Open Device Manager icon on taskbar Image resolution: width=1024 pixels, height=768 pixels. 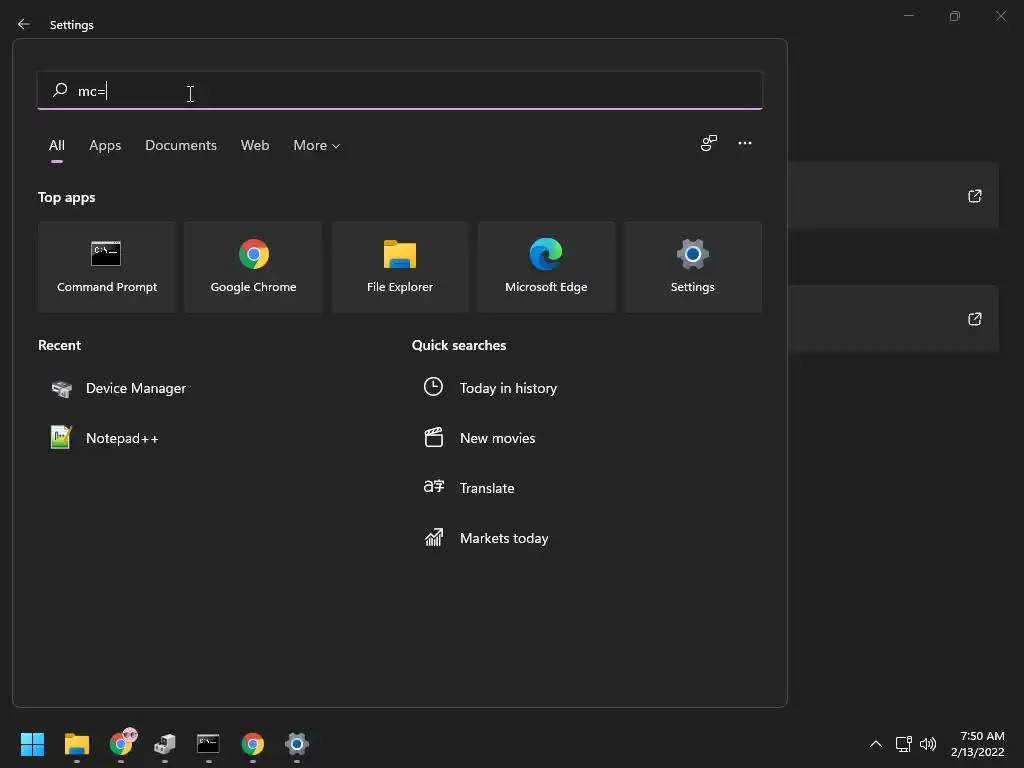pos(165,744)
